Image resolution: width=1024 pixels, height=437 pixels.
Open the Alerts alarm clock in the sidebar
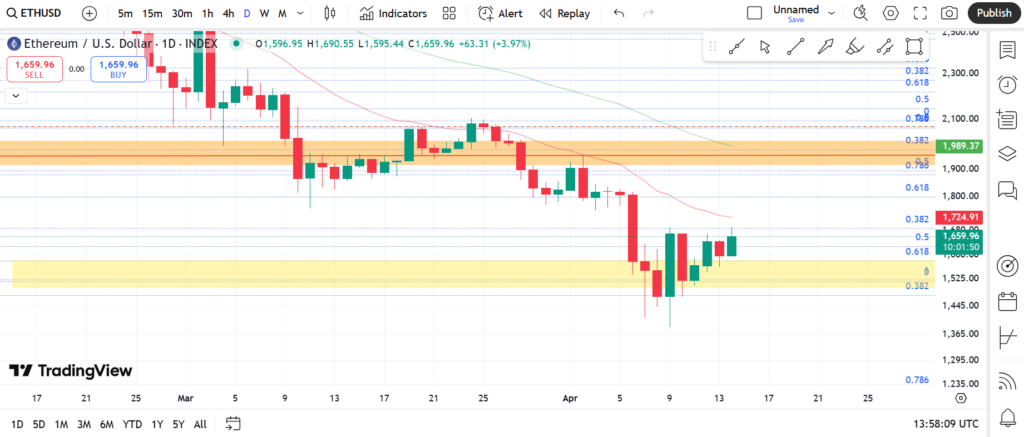(x=1007, y=85)
